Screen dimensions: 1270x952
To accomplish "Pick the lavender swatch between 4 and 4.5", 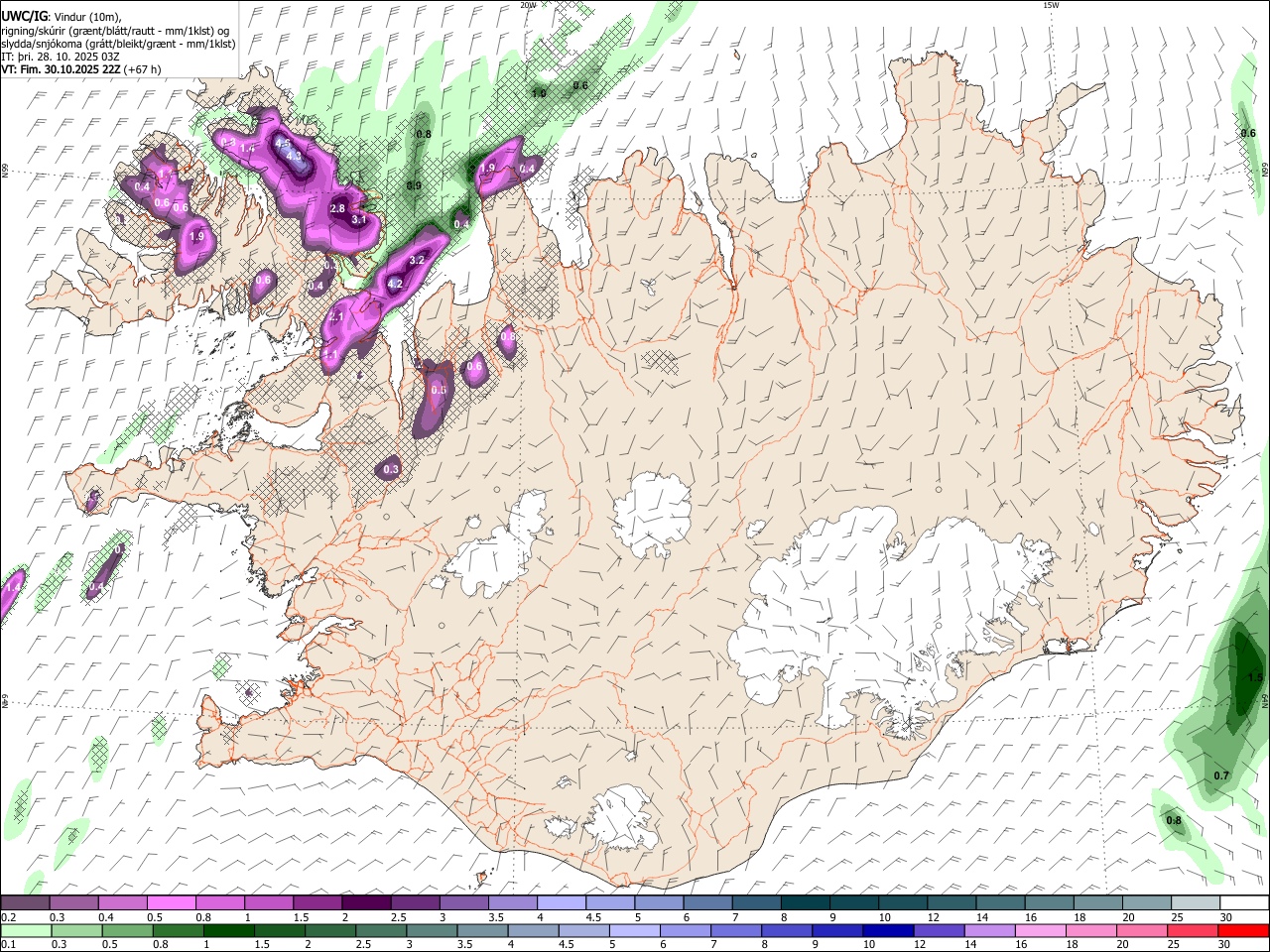I will pyautogui.click(x=560, y=902).
